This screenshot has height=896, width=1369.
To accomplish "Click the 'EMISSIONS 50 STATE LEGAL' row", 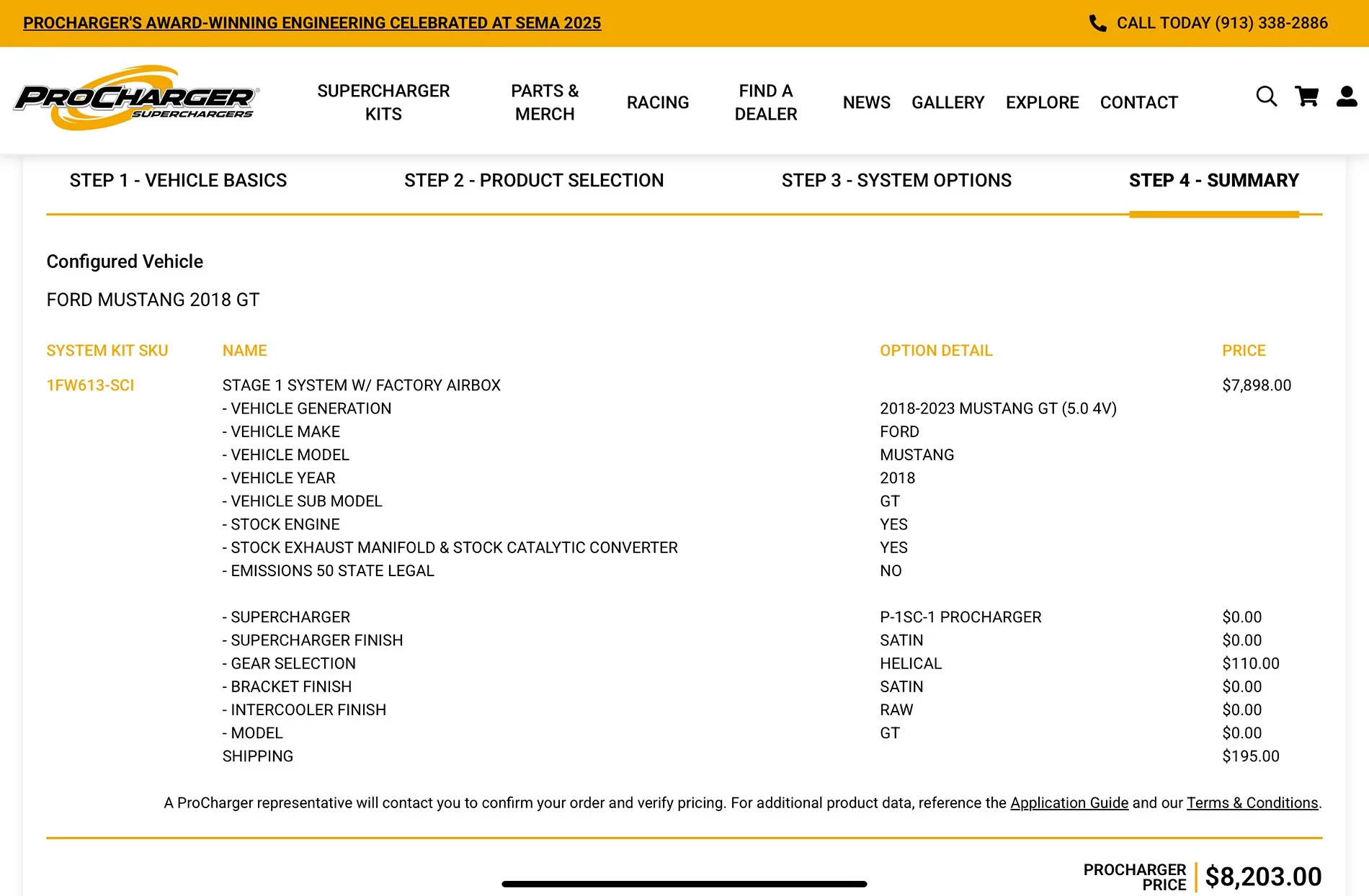I will (328, 570).
